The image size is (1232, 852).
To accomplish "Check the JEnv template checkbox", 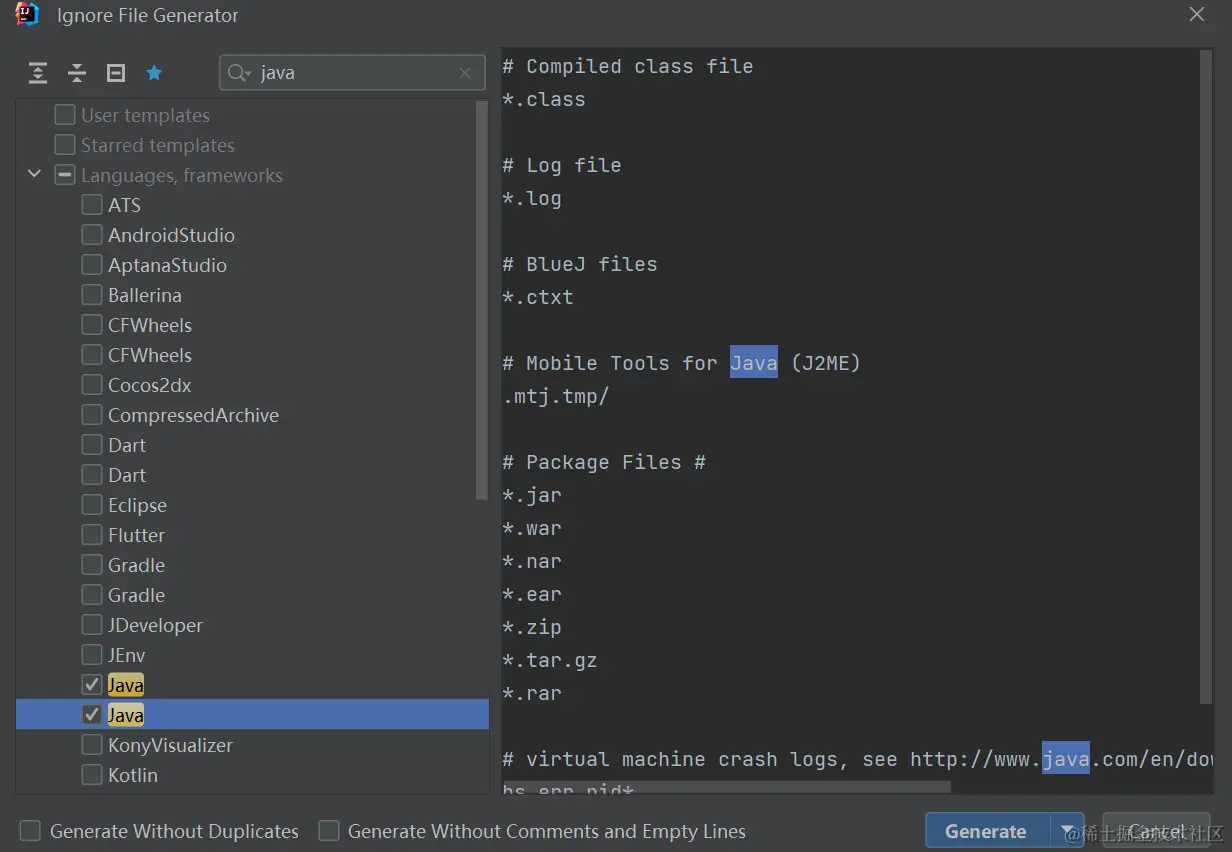I will (92, 655).
